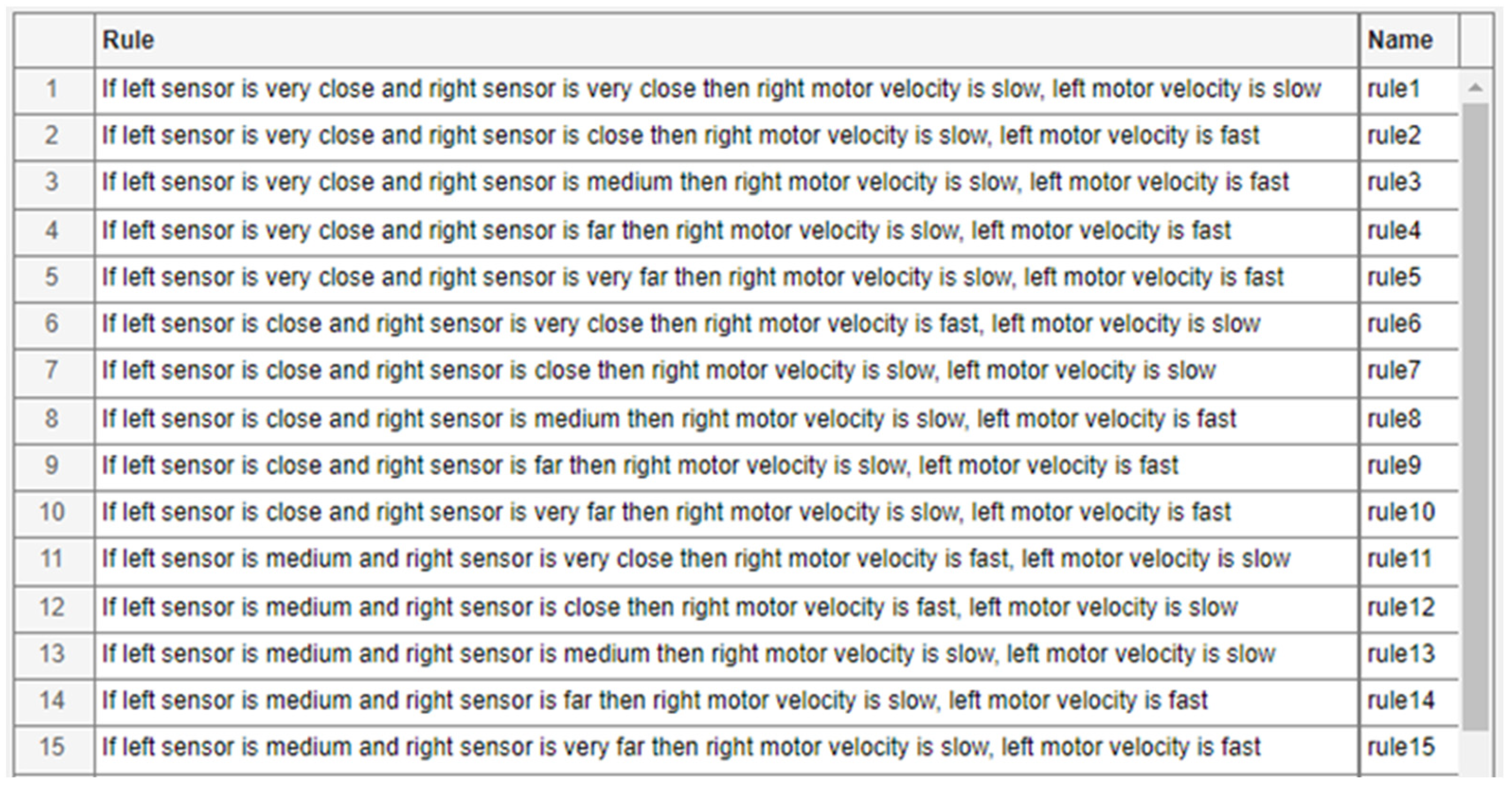This screenshot has height=786, width=1512.
Task: Select row number 1 header
Action: 53,90
